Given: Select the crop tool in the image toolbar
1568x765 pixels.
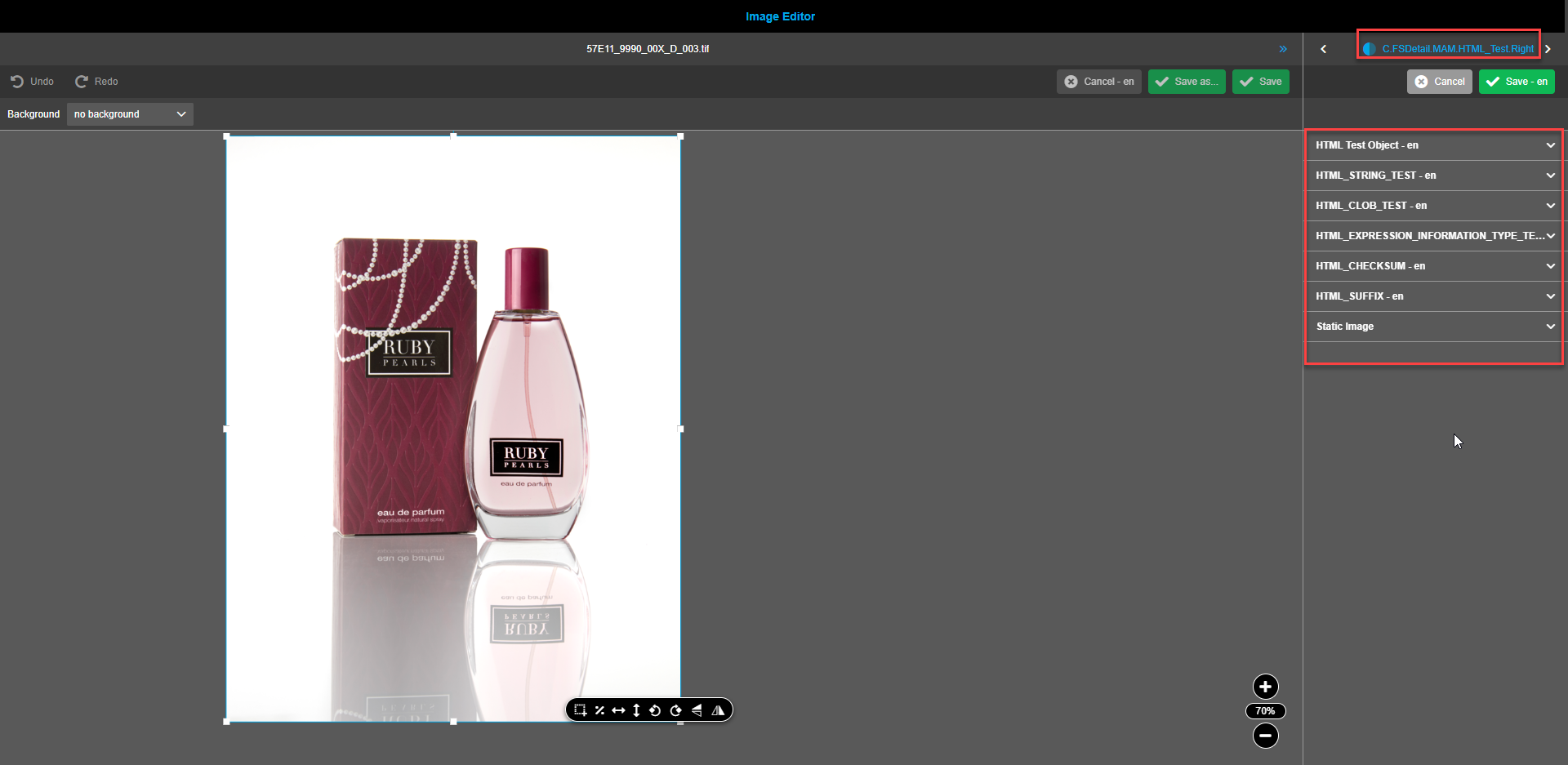Looking at the screenshot, I should (581, 709).
